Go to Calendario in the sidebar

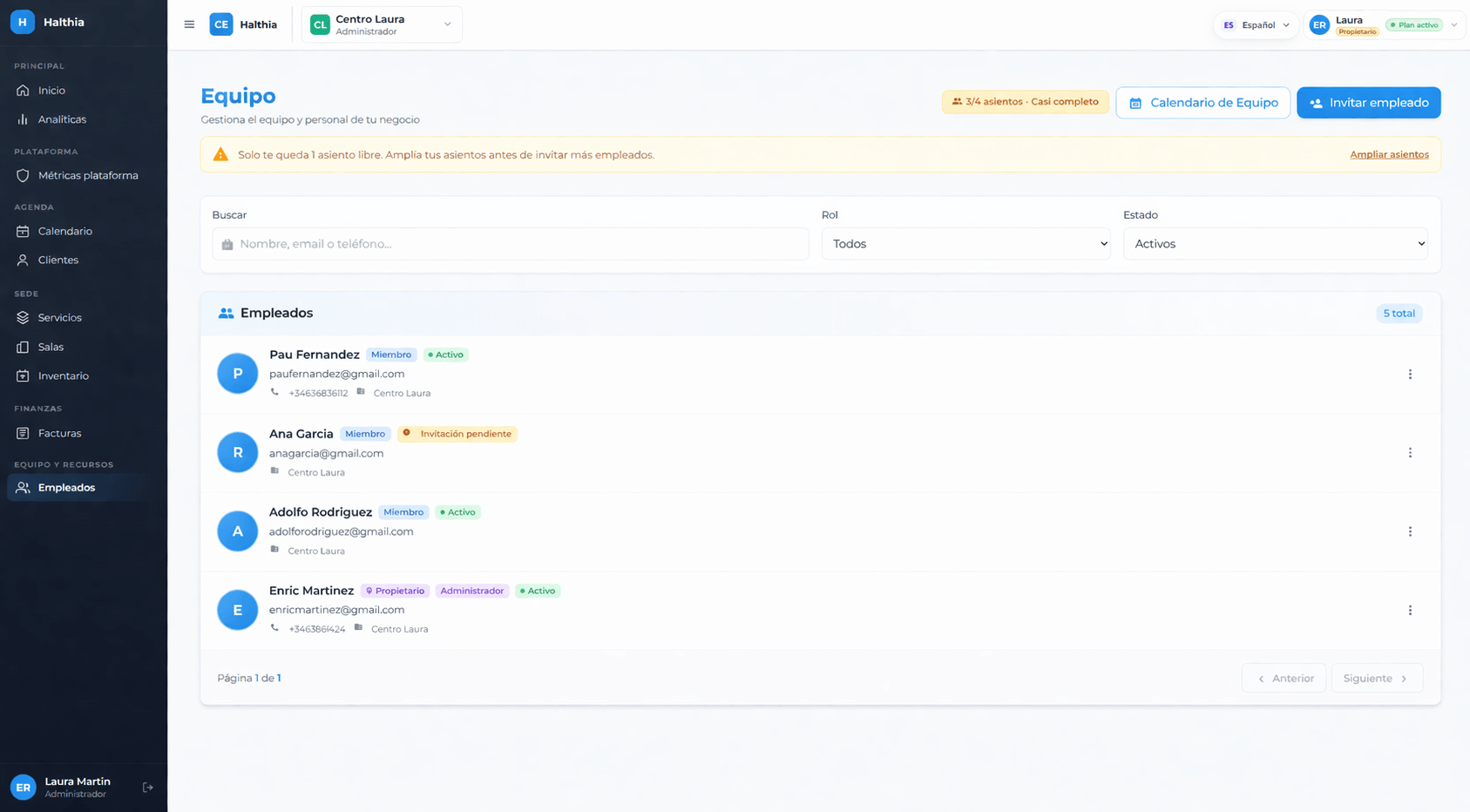point(64,232)
